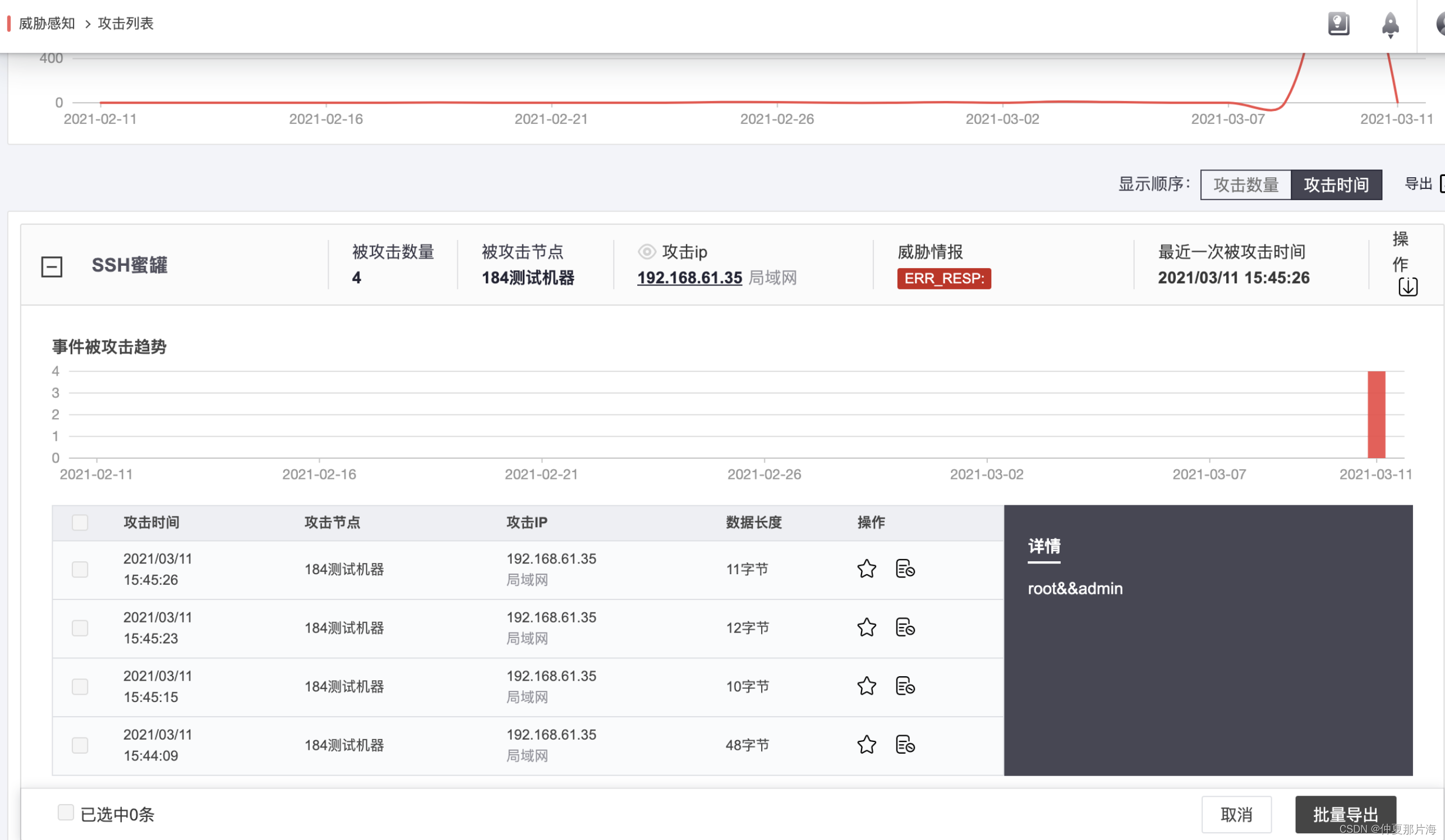Star the 15:44:09 attack record
Viewport: 1445px width, 840px height.
pos(867,745)
